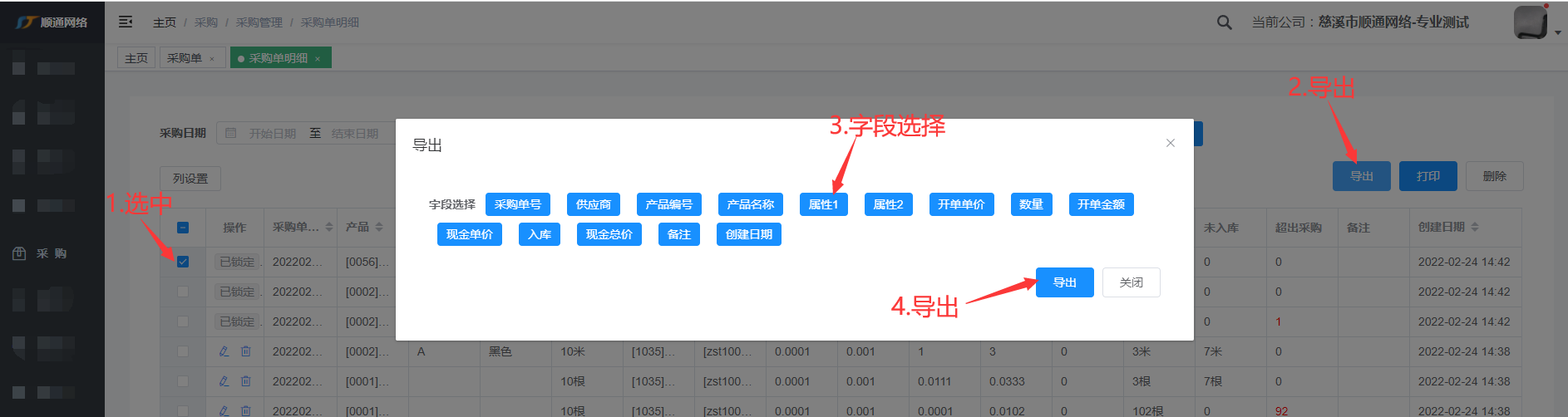Image resolution: width=1568 pixels, height=417 pixels.
Task: Close the 采购单明细 tab with its x
Action: pyautogui.click(x=318, y=59)
